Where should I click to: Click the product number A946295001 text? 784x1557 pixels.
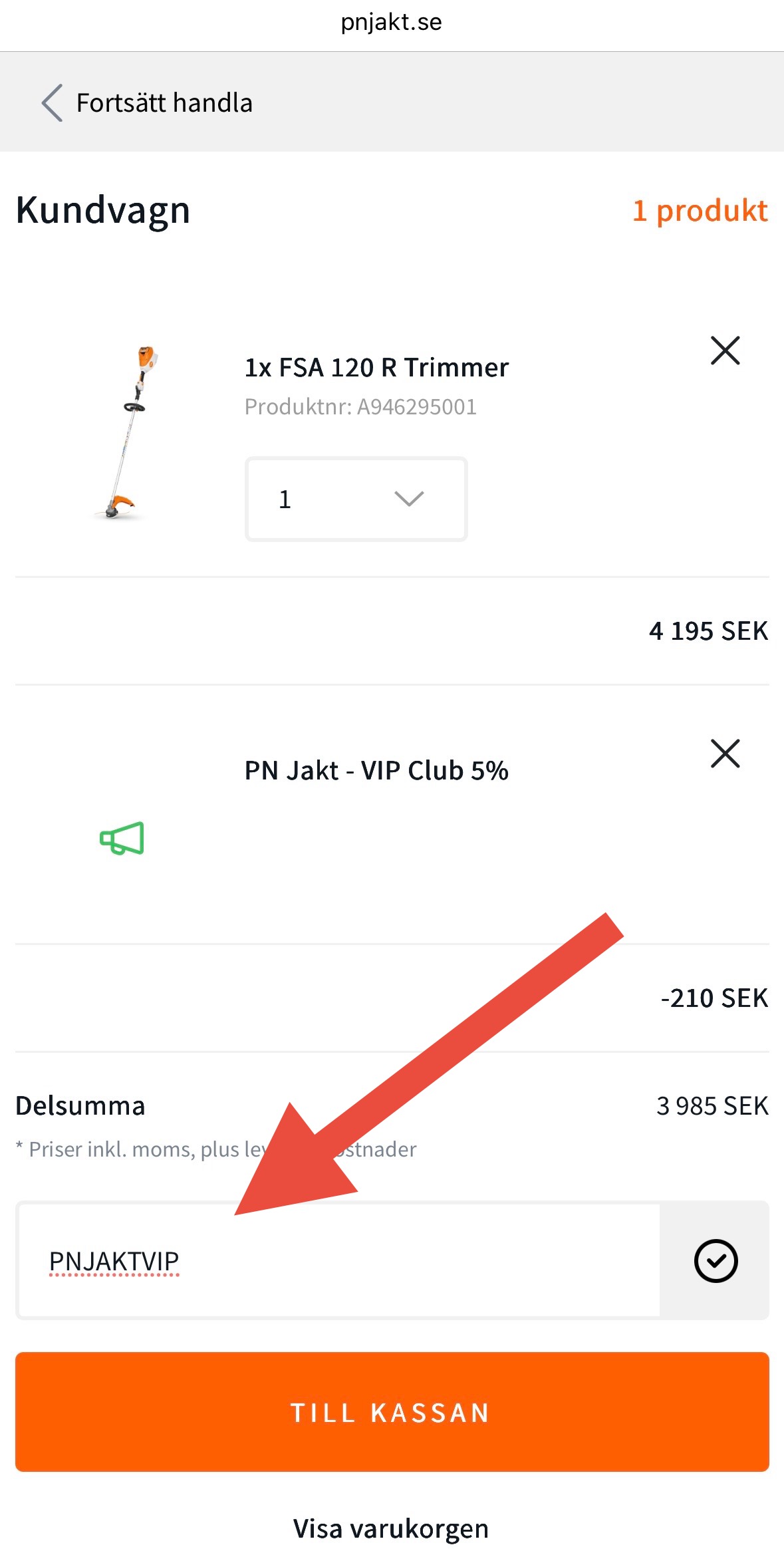[x=360, y=407]
